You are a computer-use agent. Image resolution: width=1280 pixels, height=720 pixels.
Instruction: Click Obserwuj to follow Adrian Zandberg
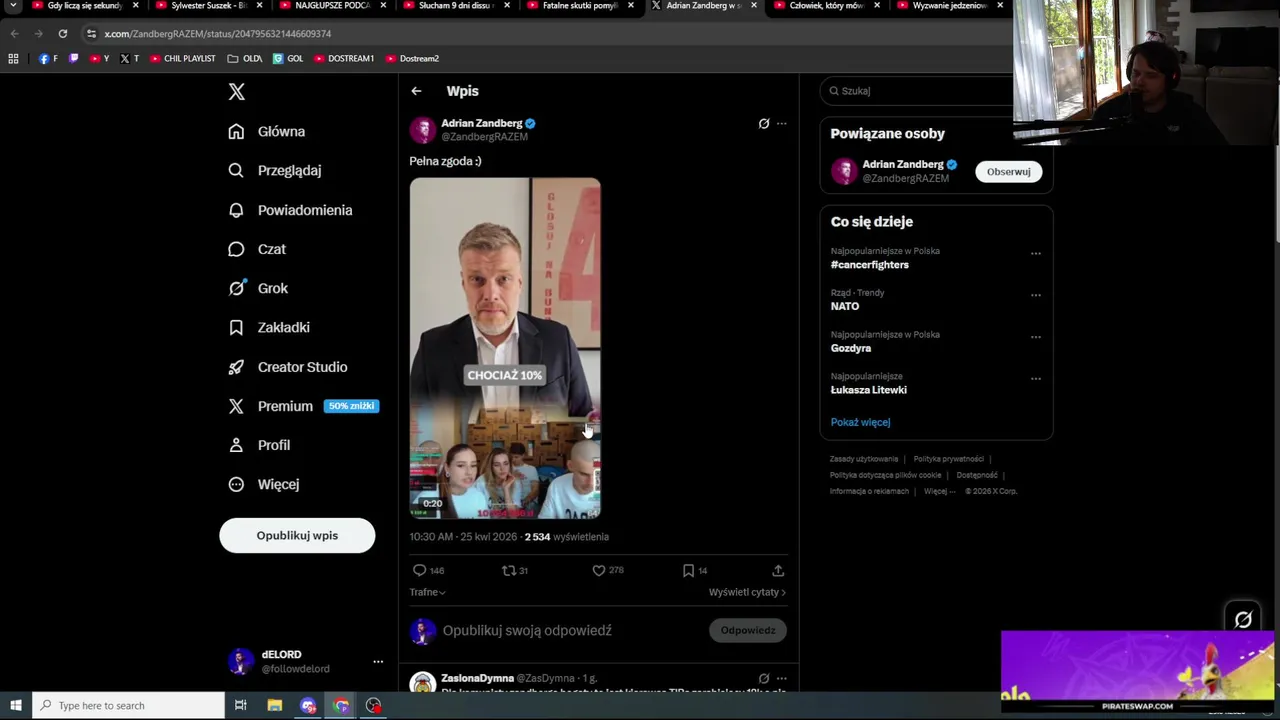click(x=1008, y=171)
